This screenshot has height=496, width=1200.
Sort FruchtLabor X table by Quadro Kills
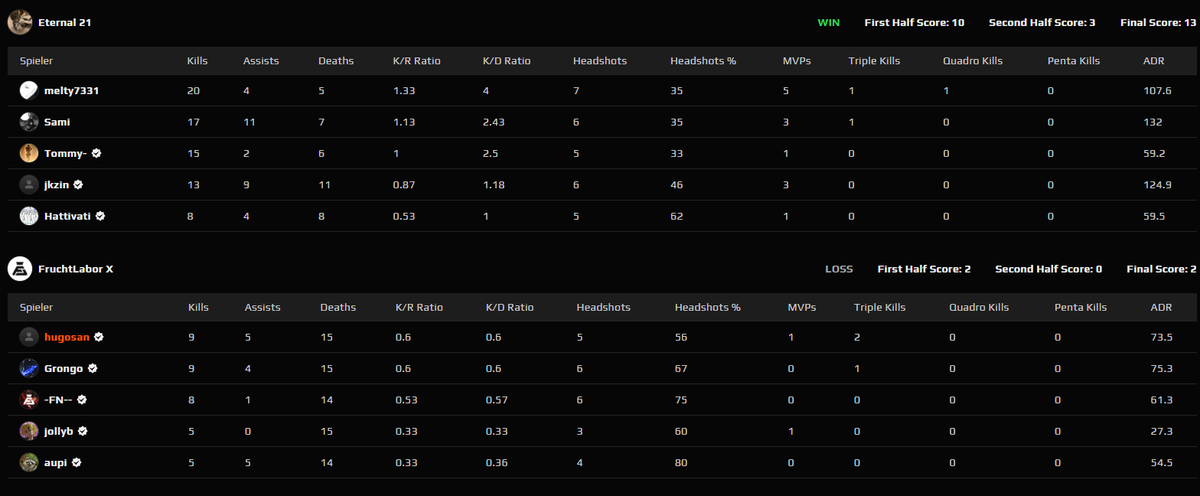point(980,307)
